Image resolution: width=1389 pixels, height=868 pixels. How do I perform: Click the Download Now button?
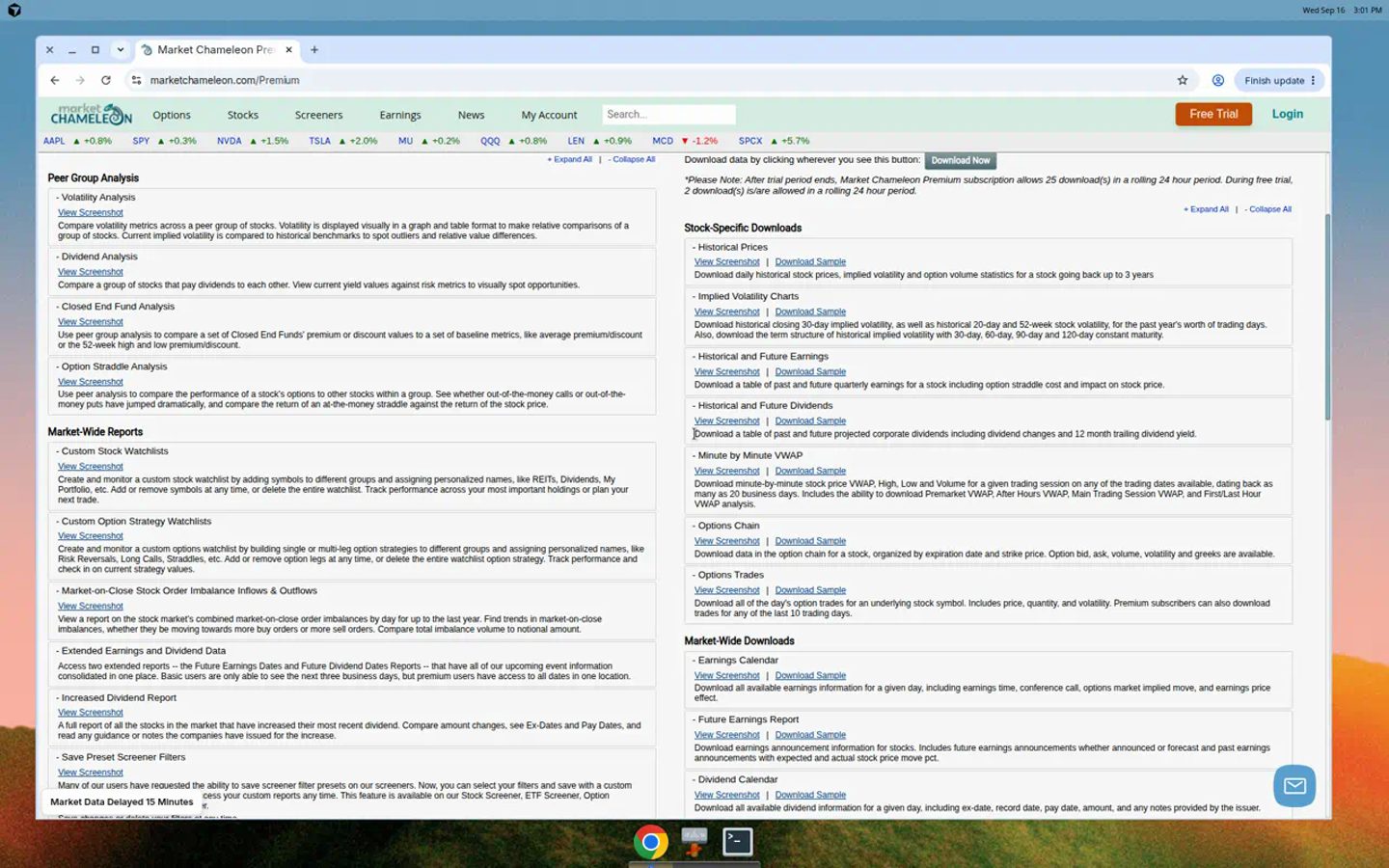[x=960, y=160]
